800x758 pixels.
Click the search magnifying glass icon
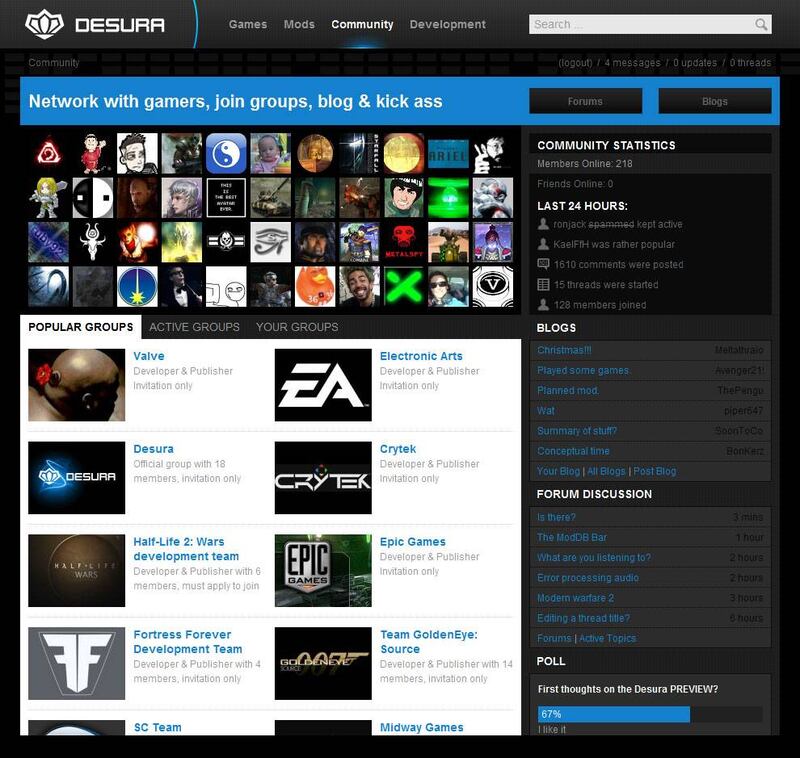[x=761, y=25]
